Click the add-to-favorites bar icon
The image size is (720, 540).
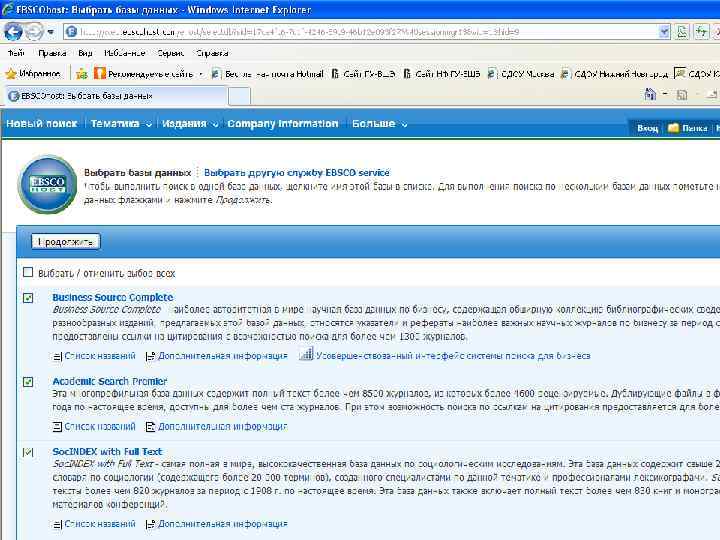[x=82, y=73]
